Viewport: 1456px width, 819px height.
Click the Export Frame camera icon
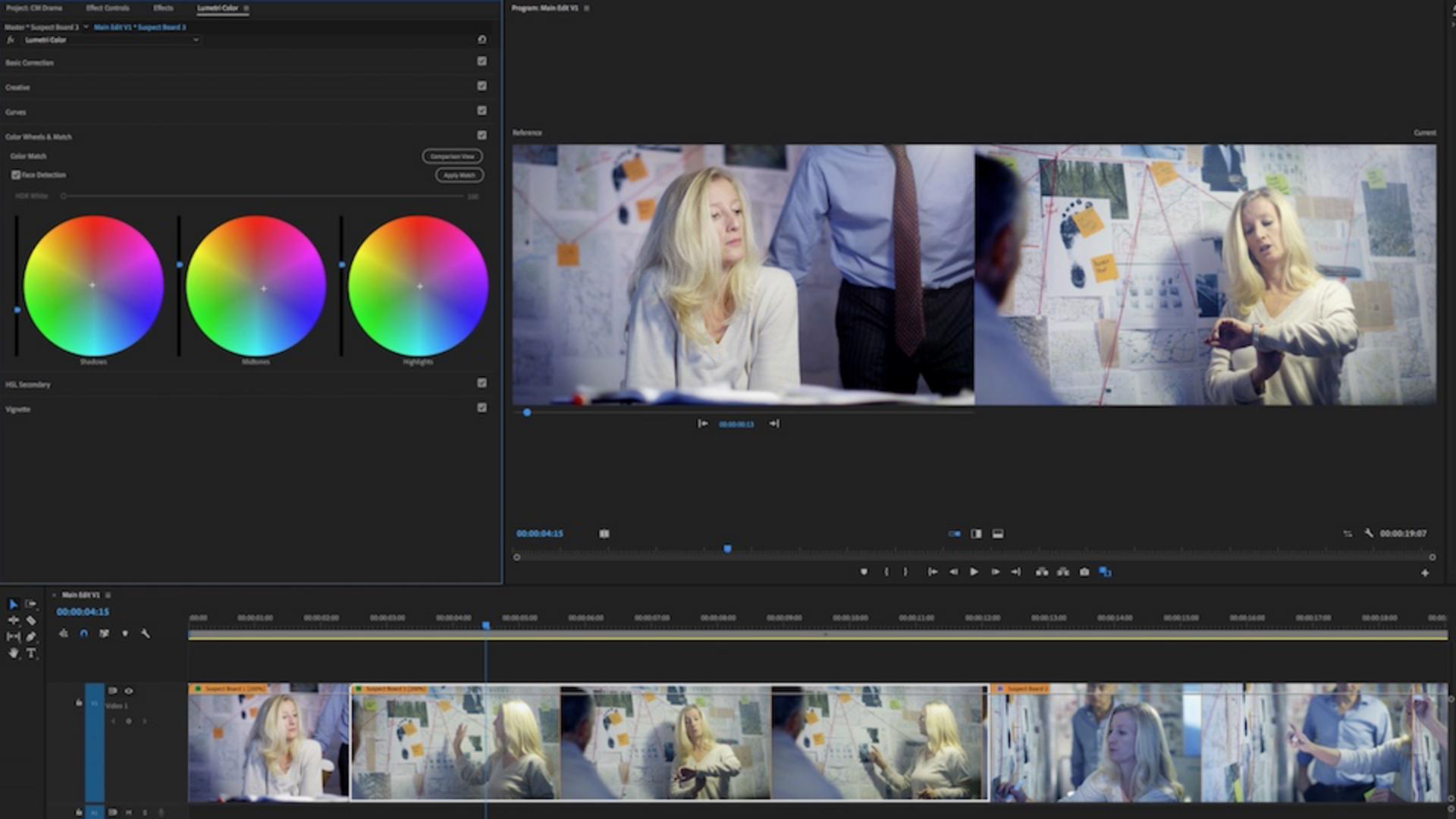tap(1084, 572)
